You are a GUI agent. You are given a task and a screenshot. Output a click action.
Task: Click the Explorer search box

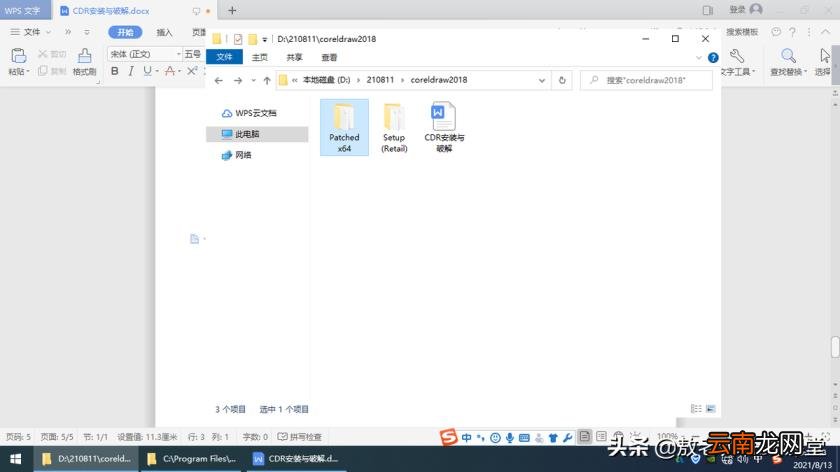[646, 80]
